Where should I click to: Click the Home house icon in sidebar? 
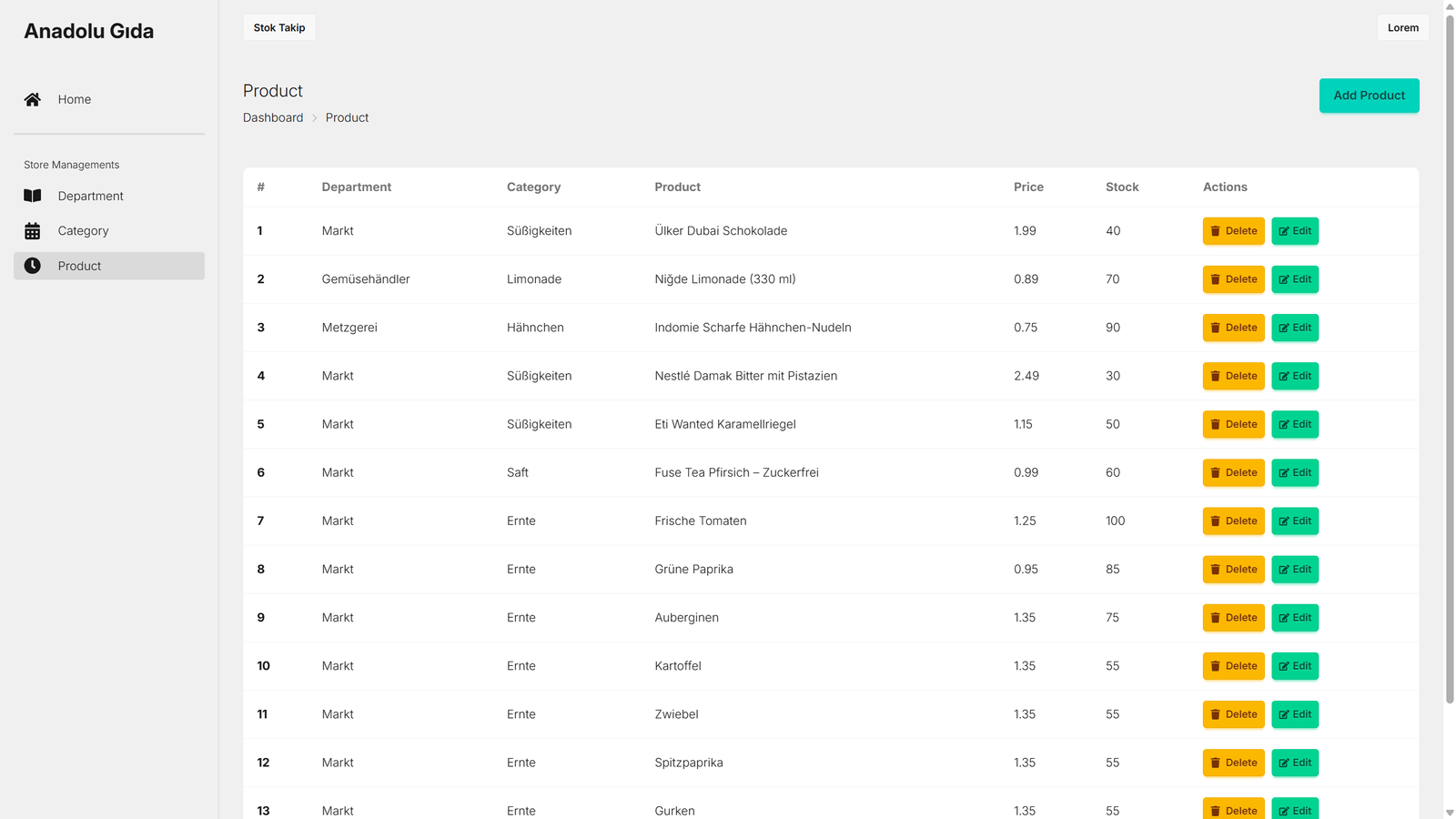coord(33,99)
